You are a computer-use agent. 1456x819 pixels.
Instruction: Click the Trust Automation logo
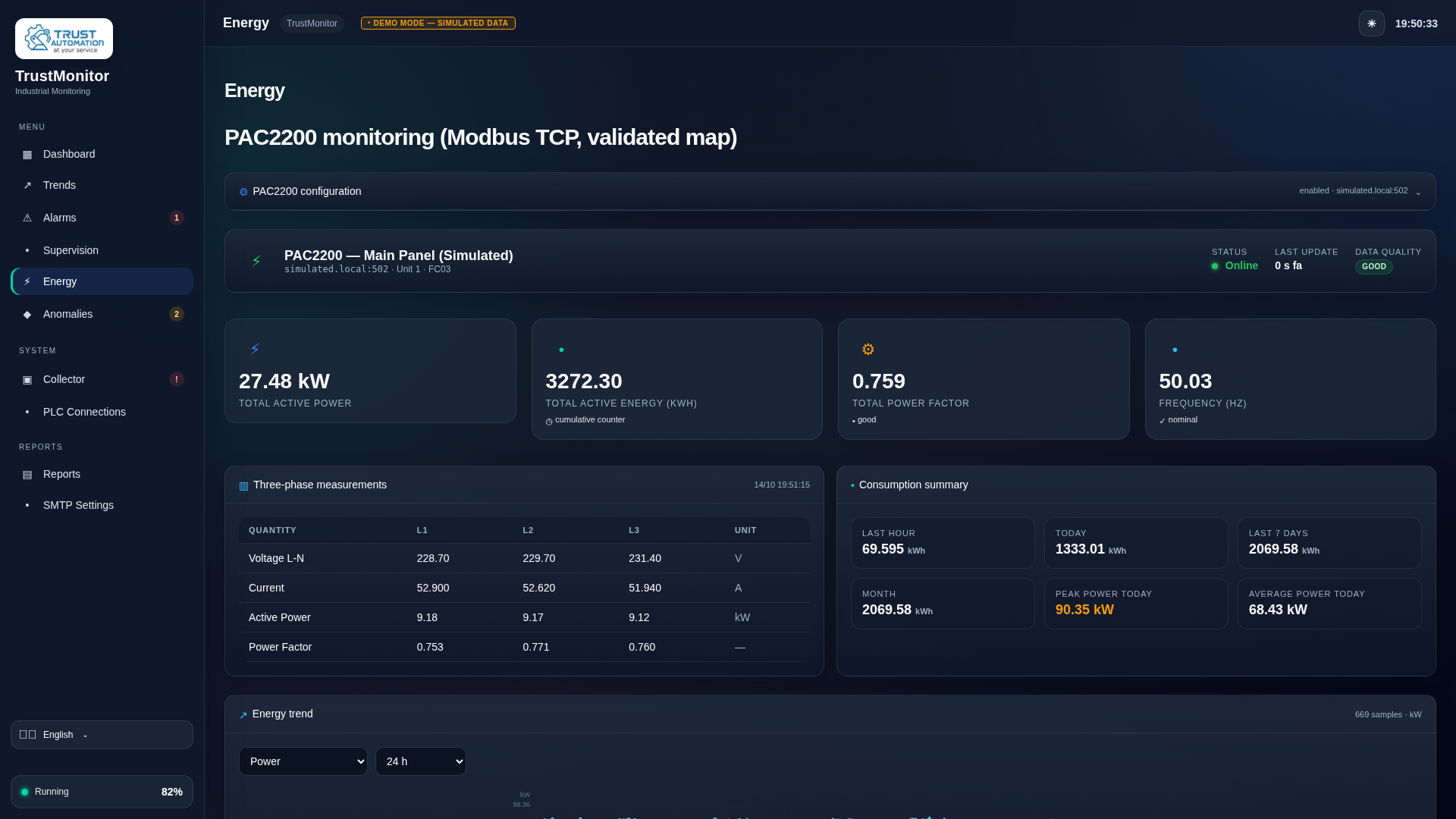[64, 39]
